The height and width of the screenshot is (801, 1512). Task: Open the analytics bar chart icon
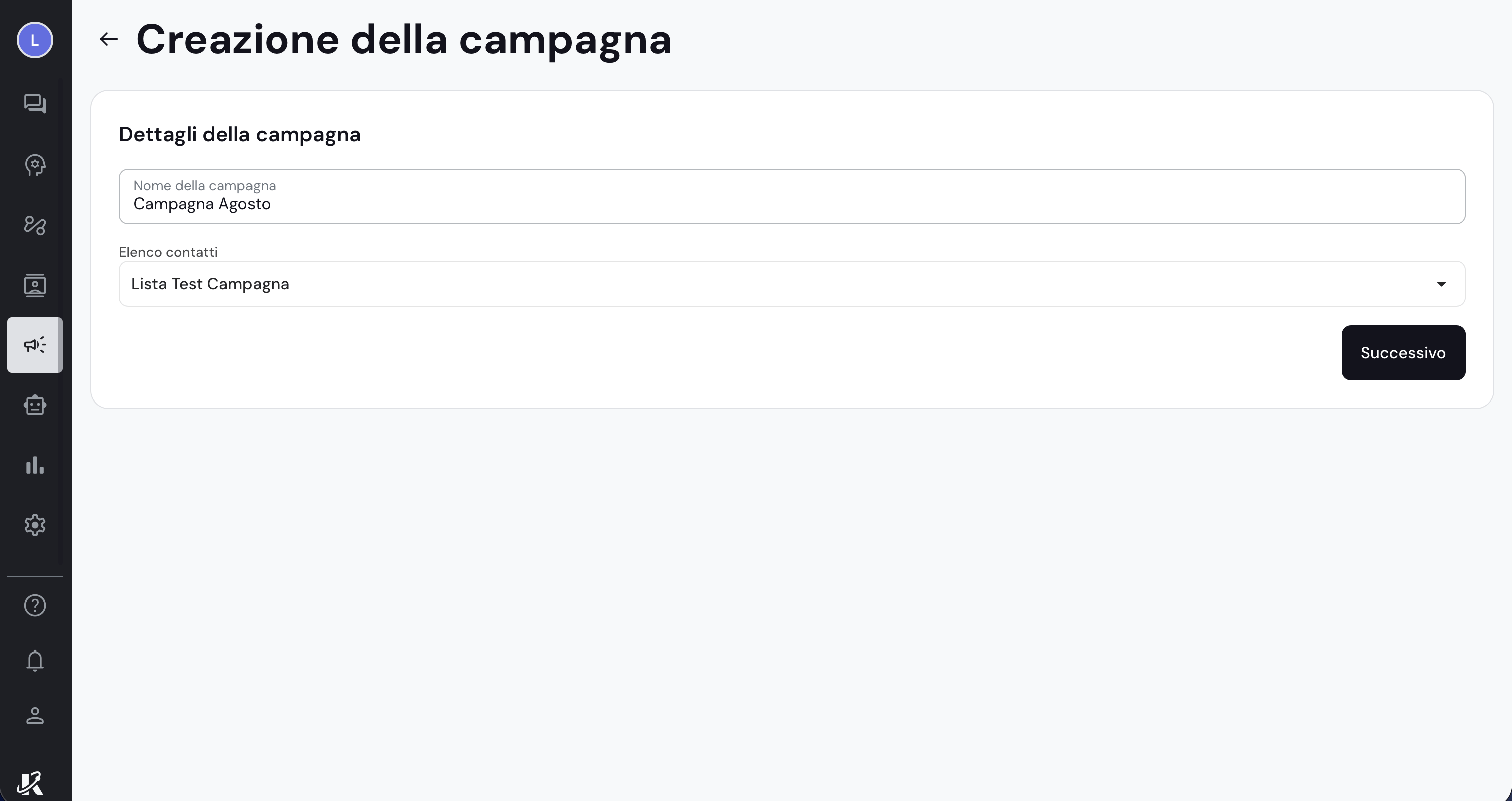(x=35, y=465)
